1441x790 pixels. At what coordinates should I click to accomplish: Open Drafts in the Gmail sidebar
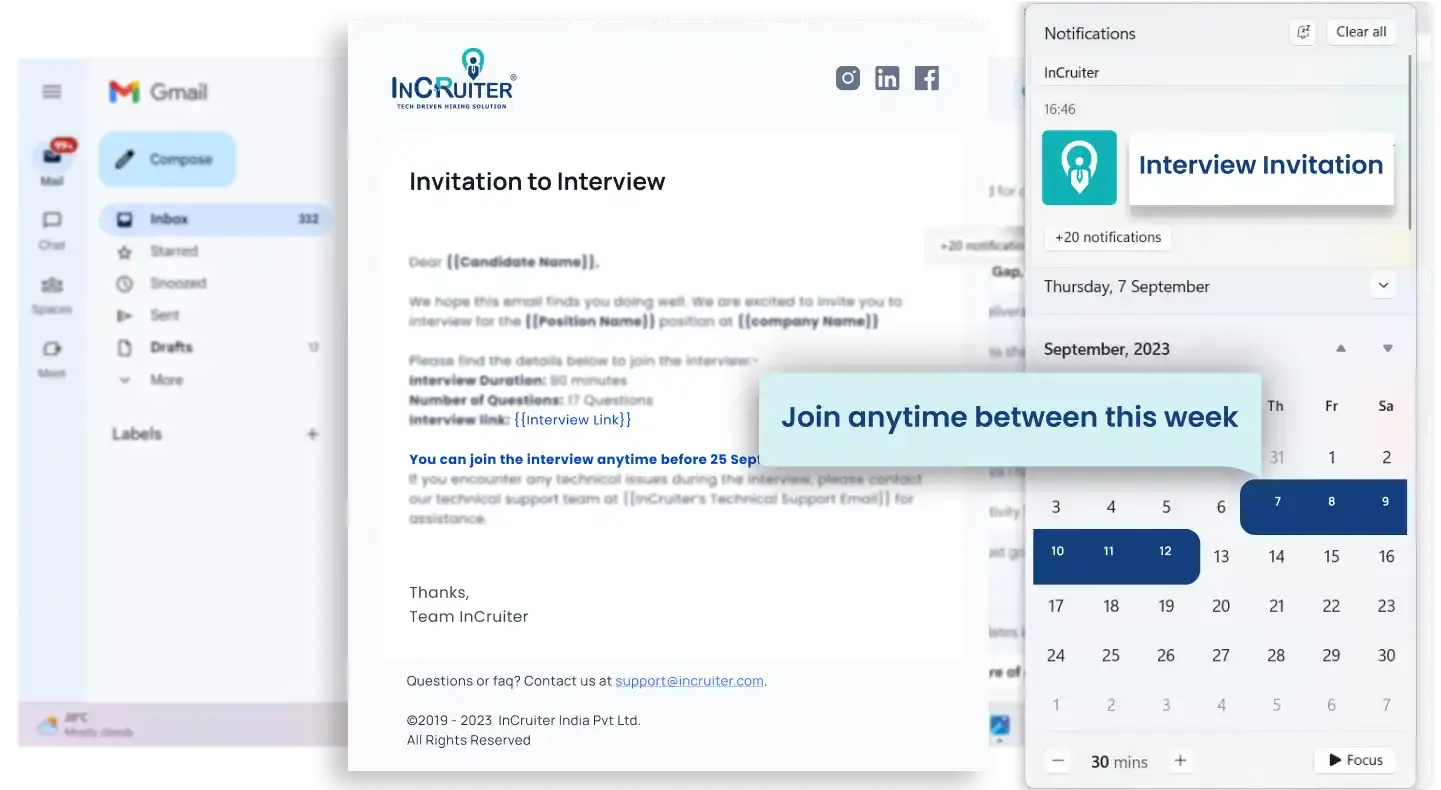(x=171, y=347)
